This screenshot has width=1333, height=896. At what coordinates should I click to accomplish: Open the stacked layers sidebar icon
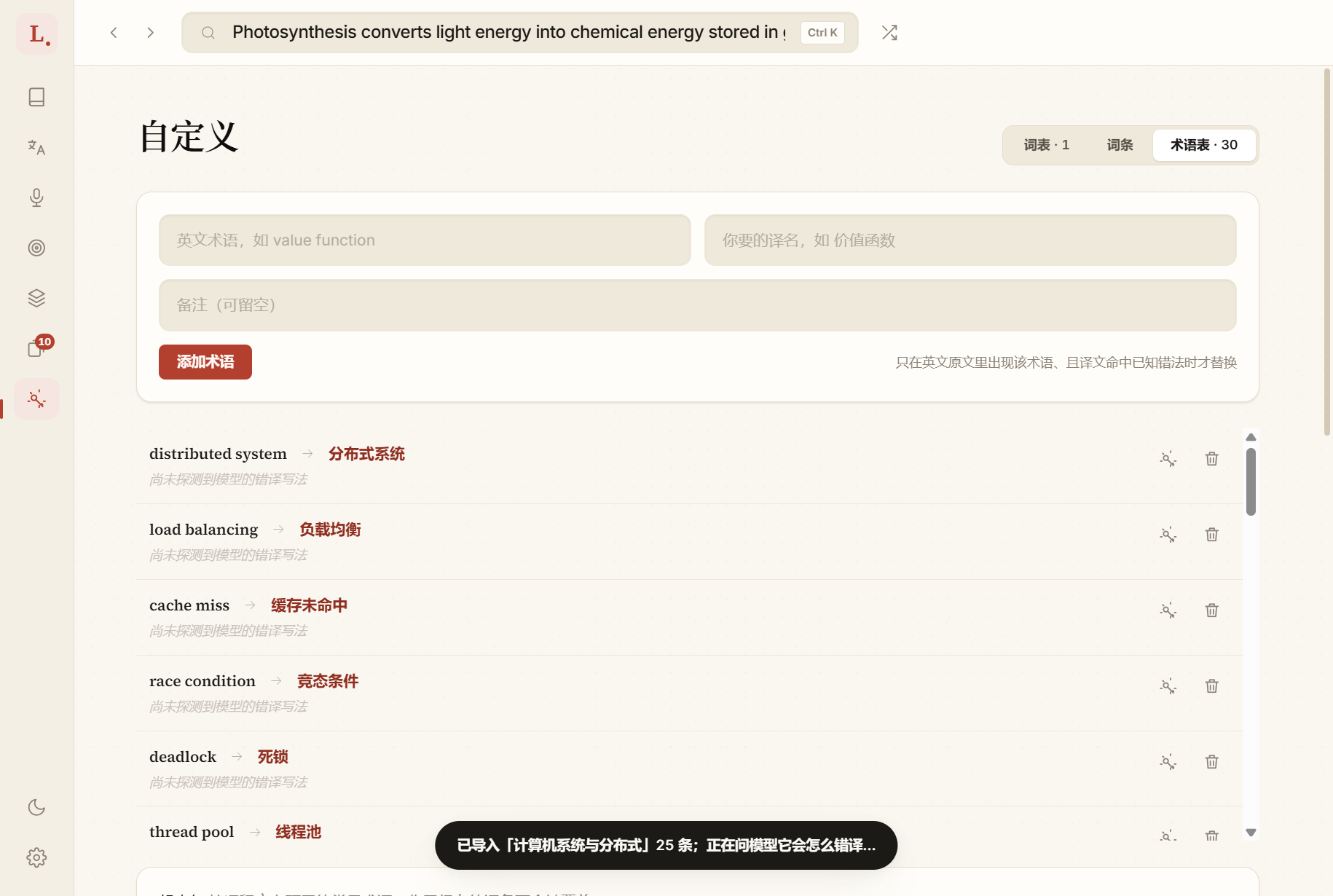(36, 298)
